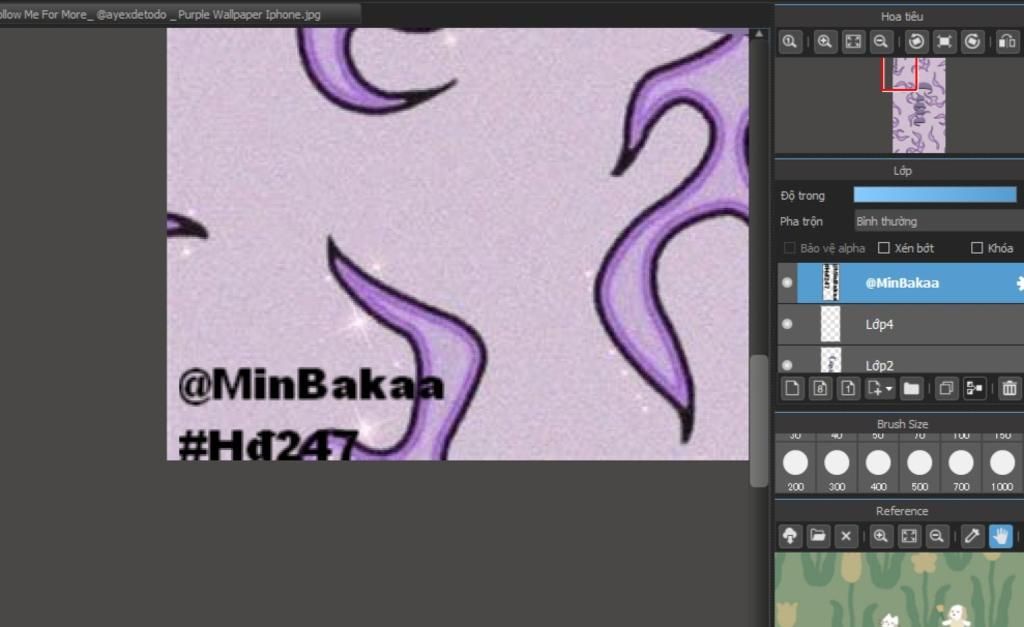Click the Lớp panel header
This screenshot has width=1024, height=627.
tap(902, 170)
